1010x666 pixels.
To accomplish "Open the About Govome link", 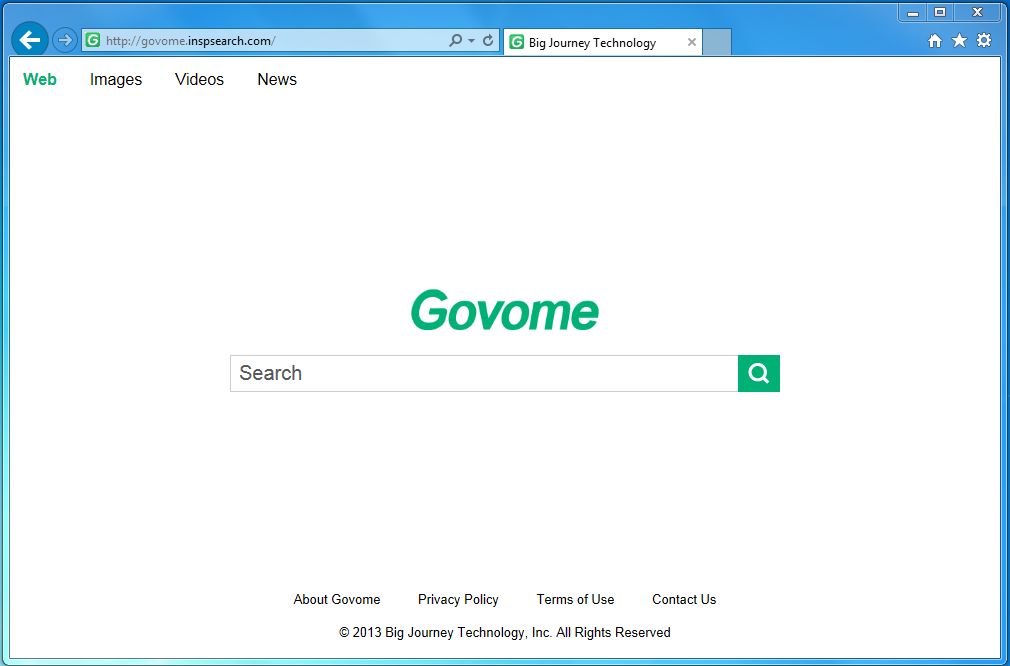I will tap(336, 599).
